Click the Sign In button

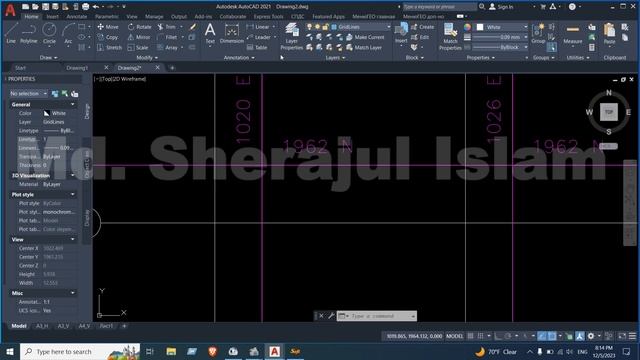coord(502,7)
